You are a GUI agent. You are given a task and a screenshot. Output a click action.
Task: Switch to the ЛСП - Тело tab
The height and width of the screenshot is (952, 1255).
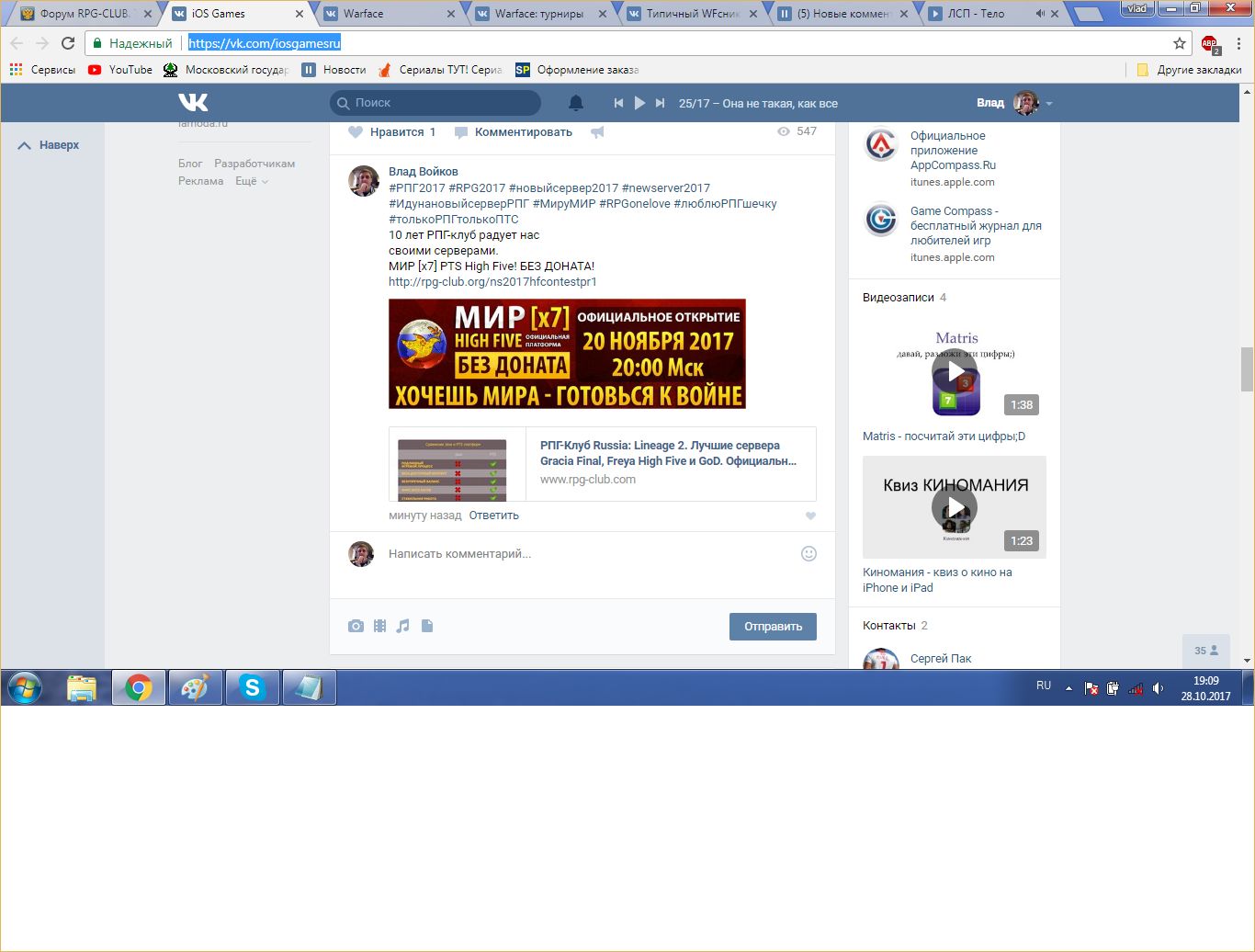[x=992, y=14]
